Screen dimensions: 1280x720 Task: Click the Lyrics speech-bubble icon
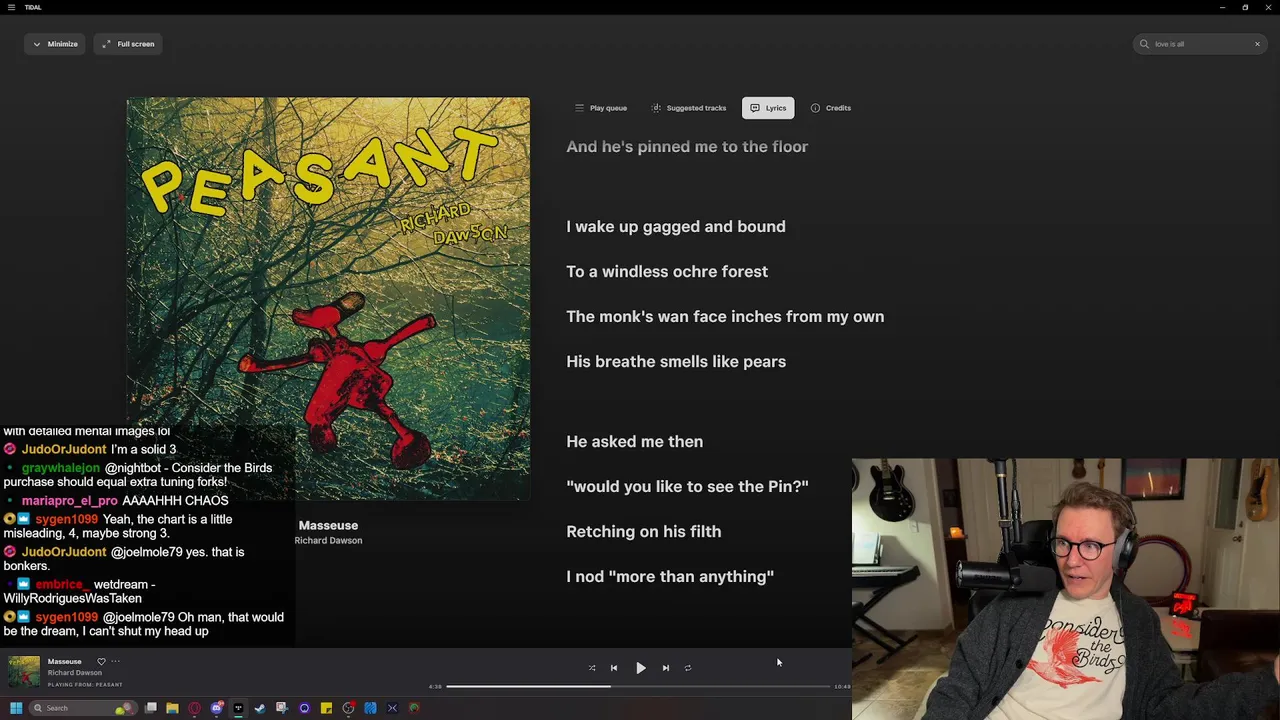click(x=755, y=108)
